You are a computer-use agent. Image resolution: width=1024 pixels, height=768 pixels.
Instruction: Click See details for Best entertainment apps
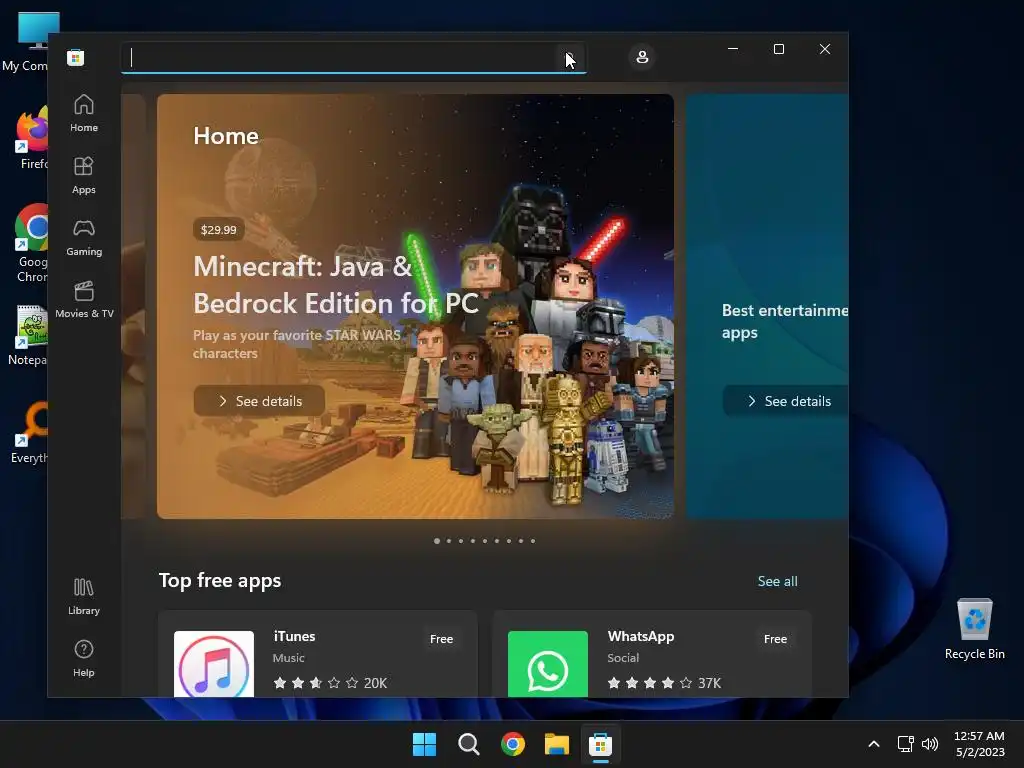coord(786,401)
